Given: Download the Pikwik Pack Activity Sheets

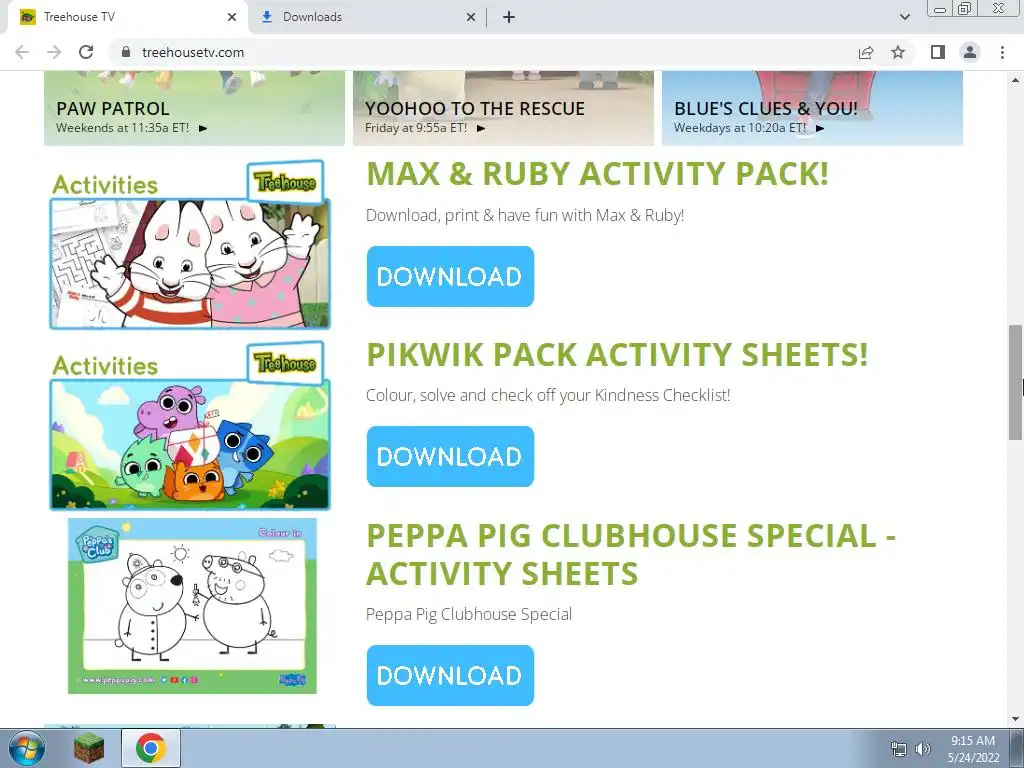Looking at the screenshot, I should [x=450, y=456].
